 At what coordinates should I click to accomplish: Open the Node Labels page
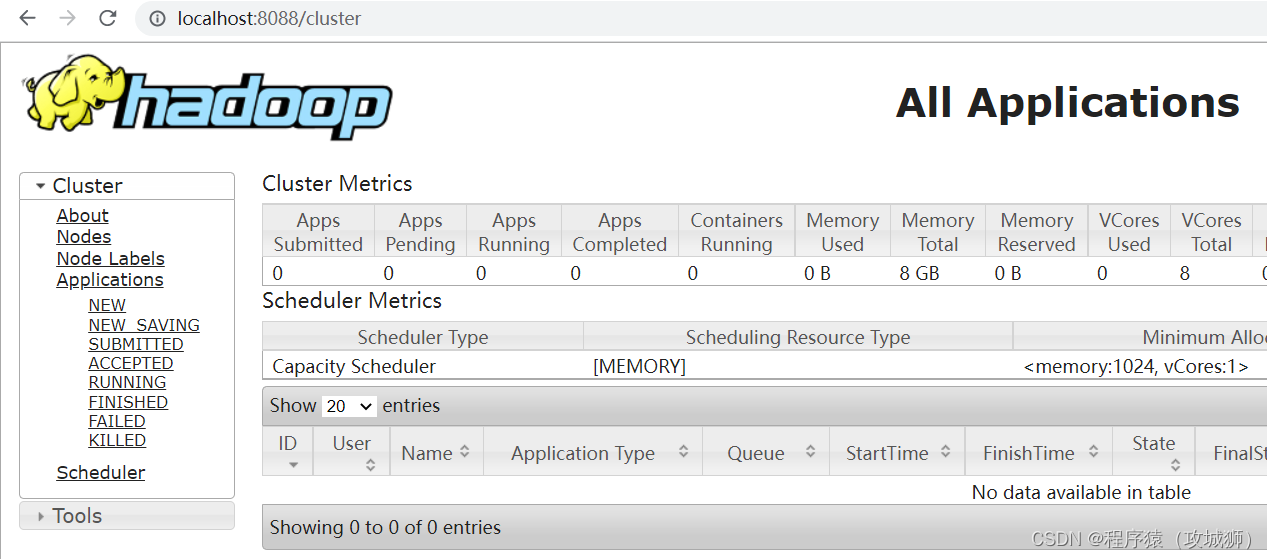click(110, 258)
